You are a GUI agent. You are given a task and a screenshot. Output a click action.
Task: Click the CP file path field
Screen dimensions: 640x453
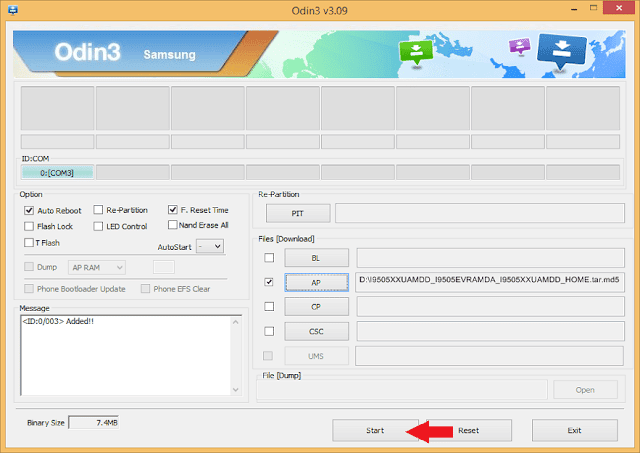pos(490,306)
